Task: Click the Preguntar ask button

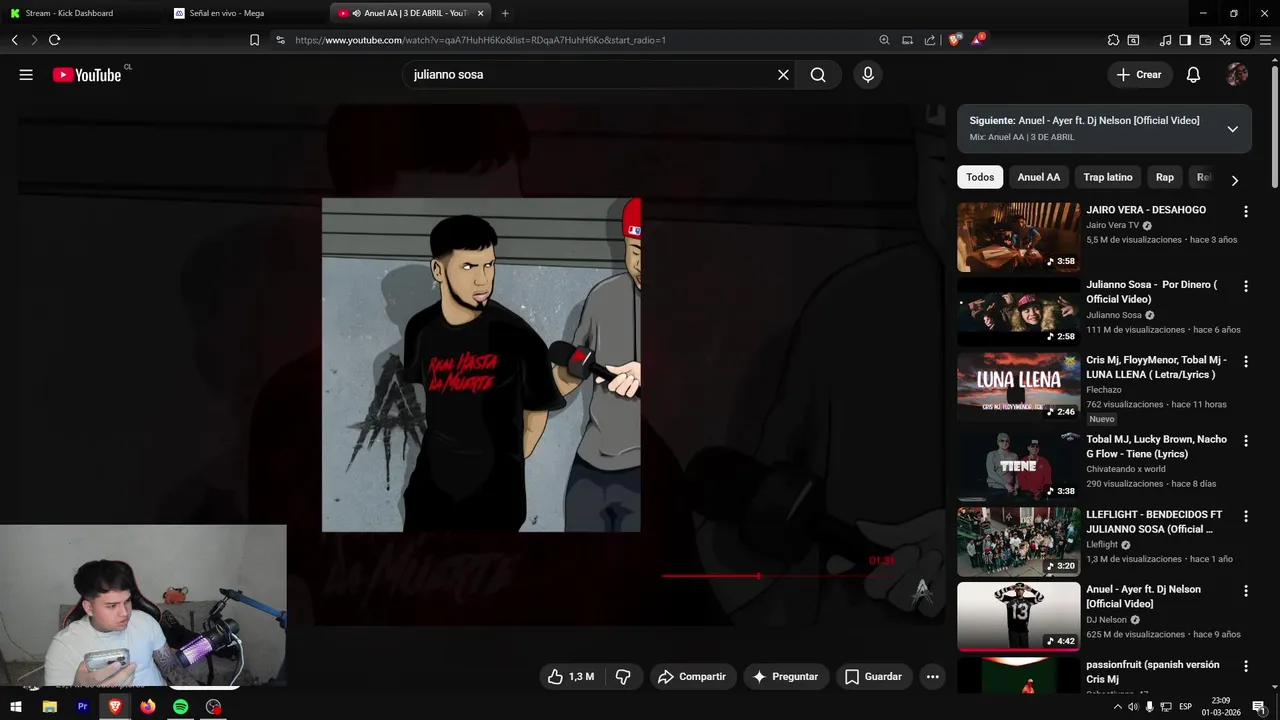Action: [786, 677]
